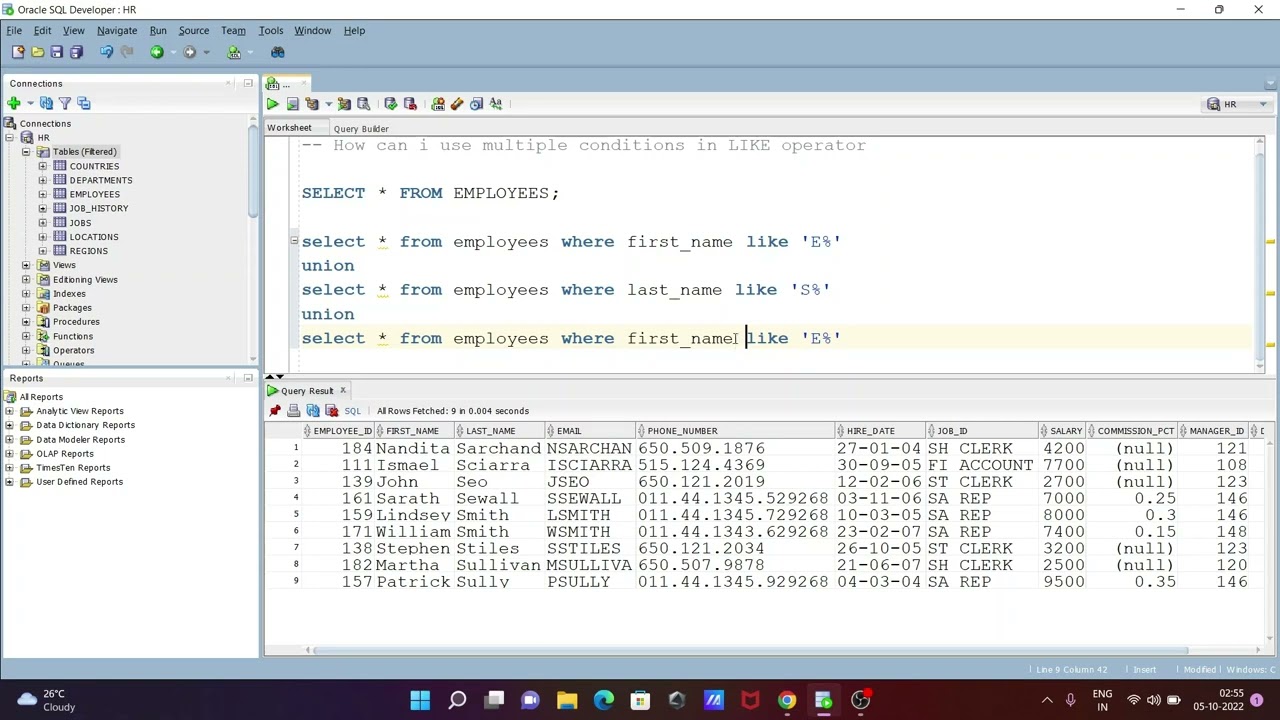
Task: Click the SQL link in Query Result toolbar
Action: coord(352,411)
